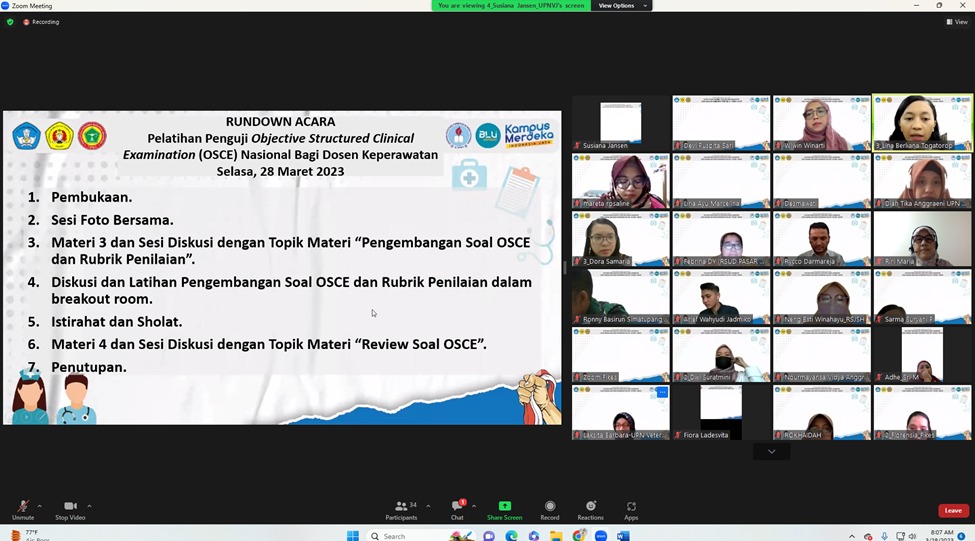Unmute the microphone
Viewport: 975px width, 541px height.
pos(22,508)
